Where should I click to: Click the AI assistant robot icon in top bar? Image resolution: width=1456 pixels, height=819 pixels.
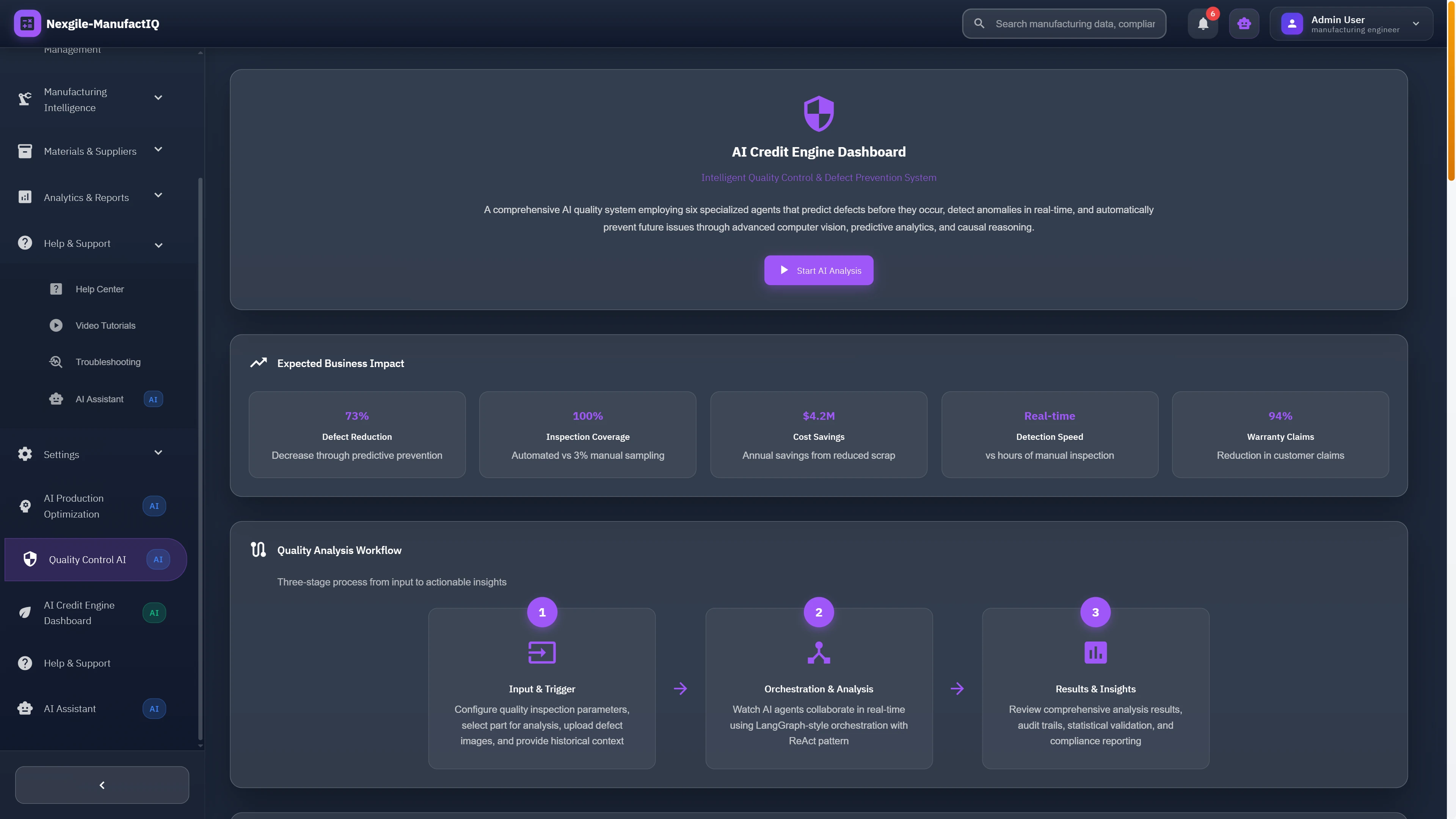point(1244,24)
